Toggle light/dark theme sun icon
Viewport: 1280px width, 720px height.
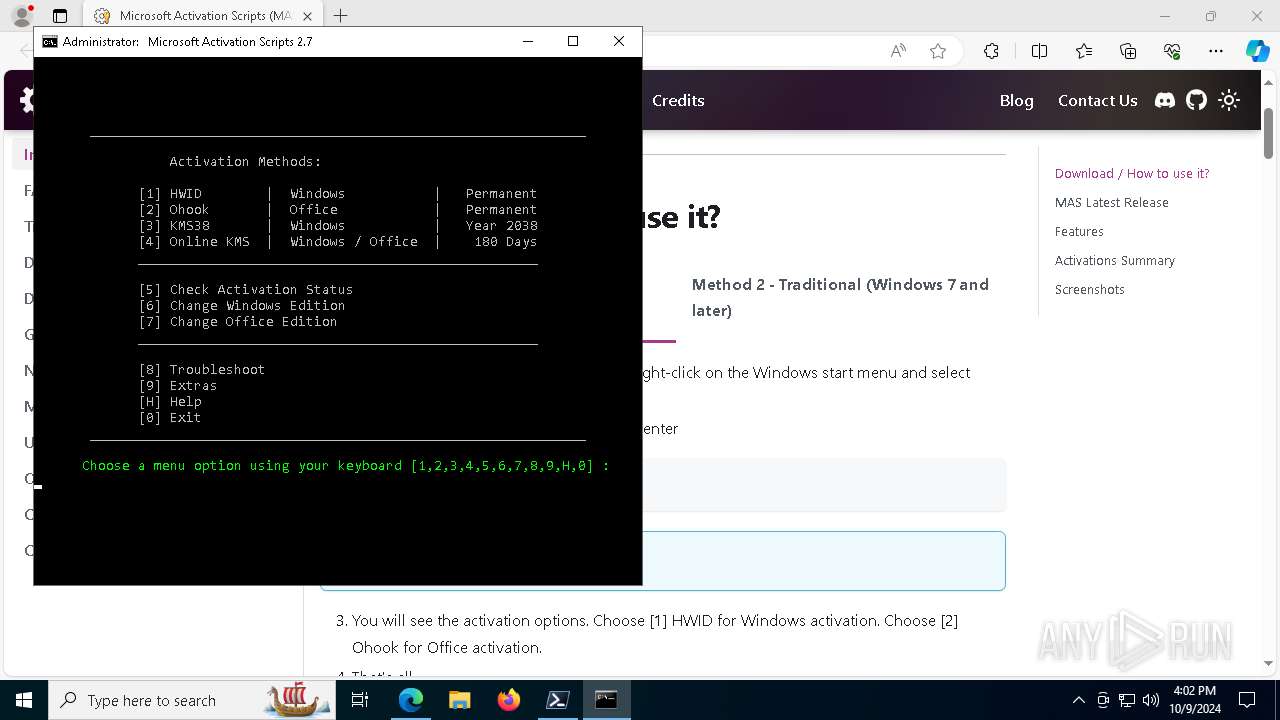1229,100
